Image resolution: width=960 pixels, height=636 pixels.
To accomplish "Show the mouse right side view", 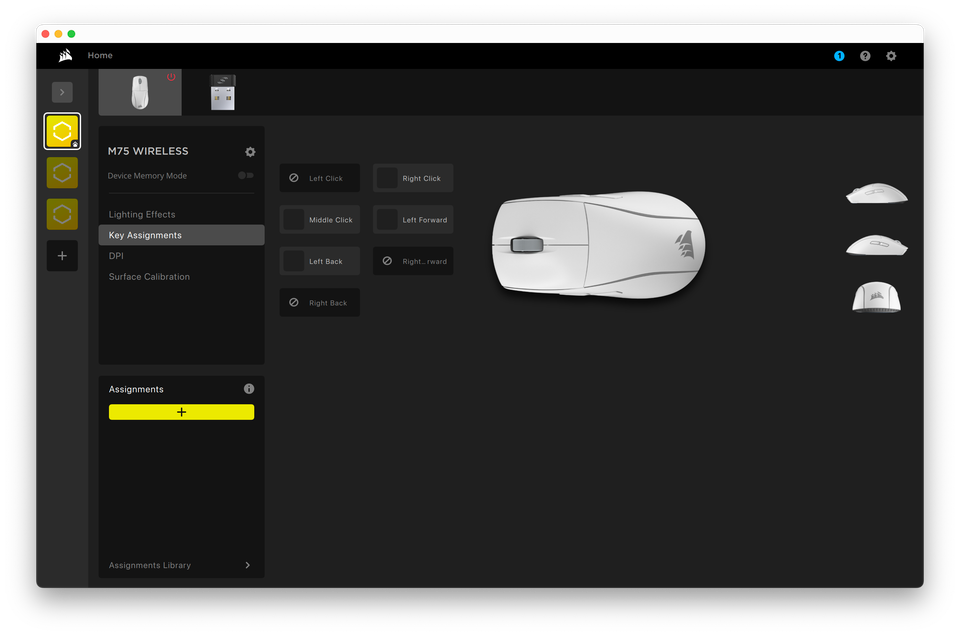I will [876, 245].
